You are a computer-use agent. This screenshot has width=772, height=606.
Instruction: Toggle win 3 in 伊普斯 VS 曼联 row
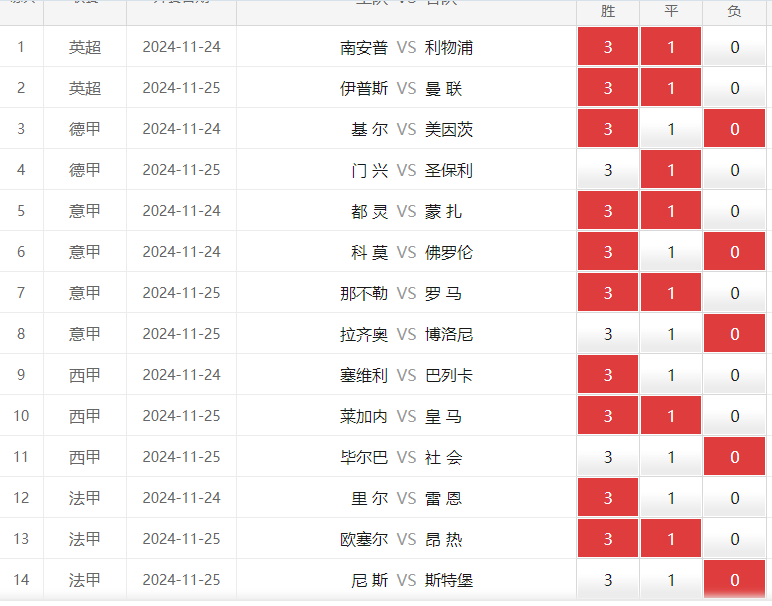[x=608, y=87]
